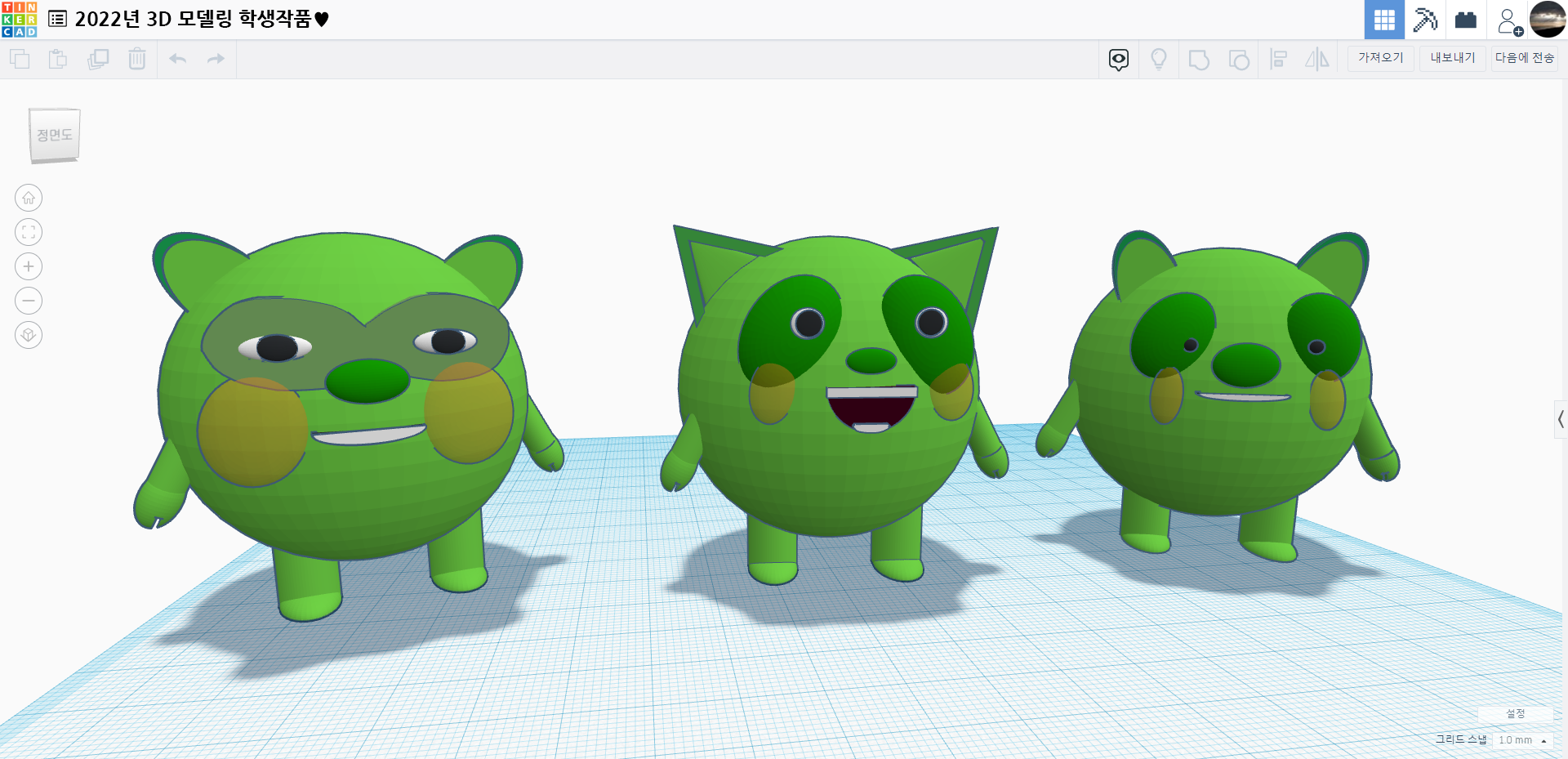Click the Group shapes icon
This screenshot has width=1568, height=759.
pos(1199,60)
